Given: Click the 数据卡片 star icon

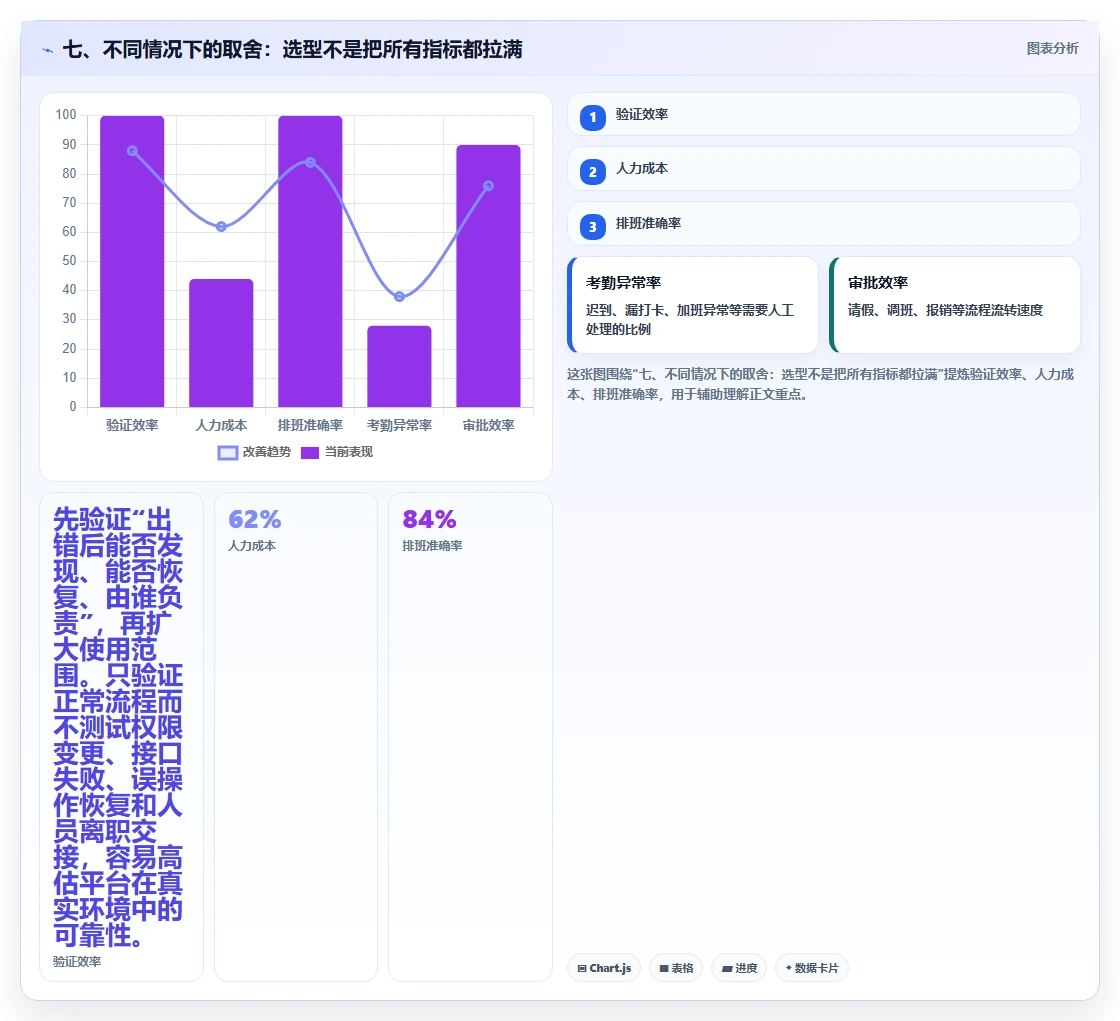Looking at the screenshot, I should 789,968.
